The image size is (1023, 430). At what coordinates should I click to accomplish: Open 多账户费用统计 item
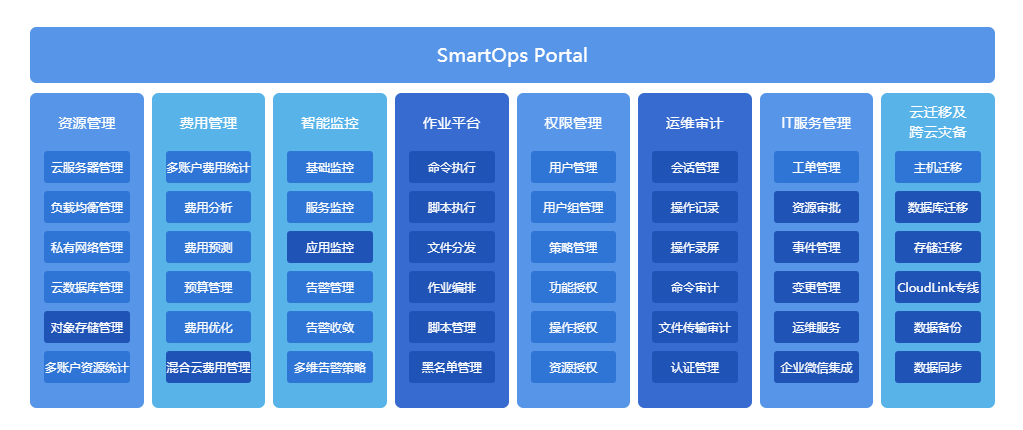click(x=208, y=167)
